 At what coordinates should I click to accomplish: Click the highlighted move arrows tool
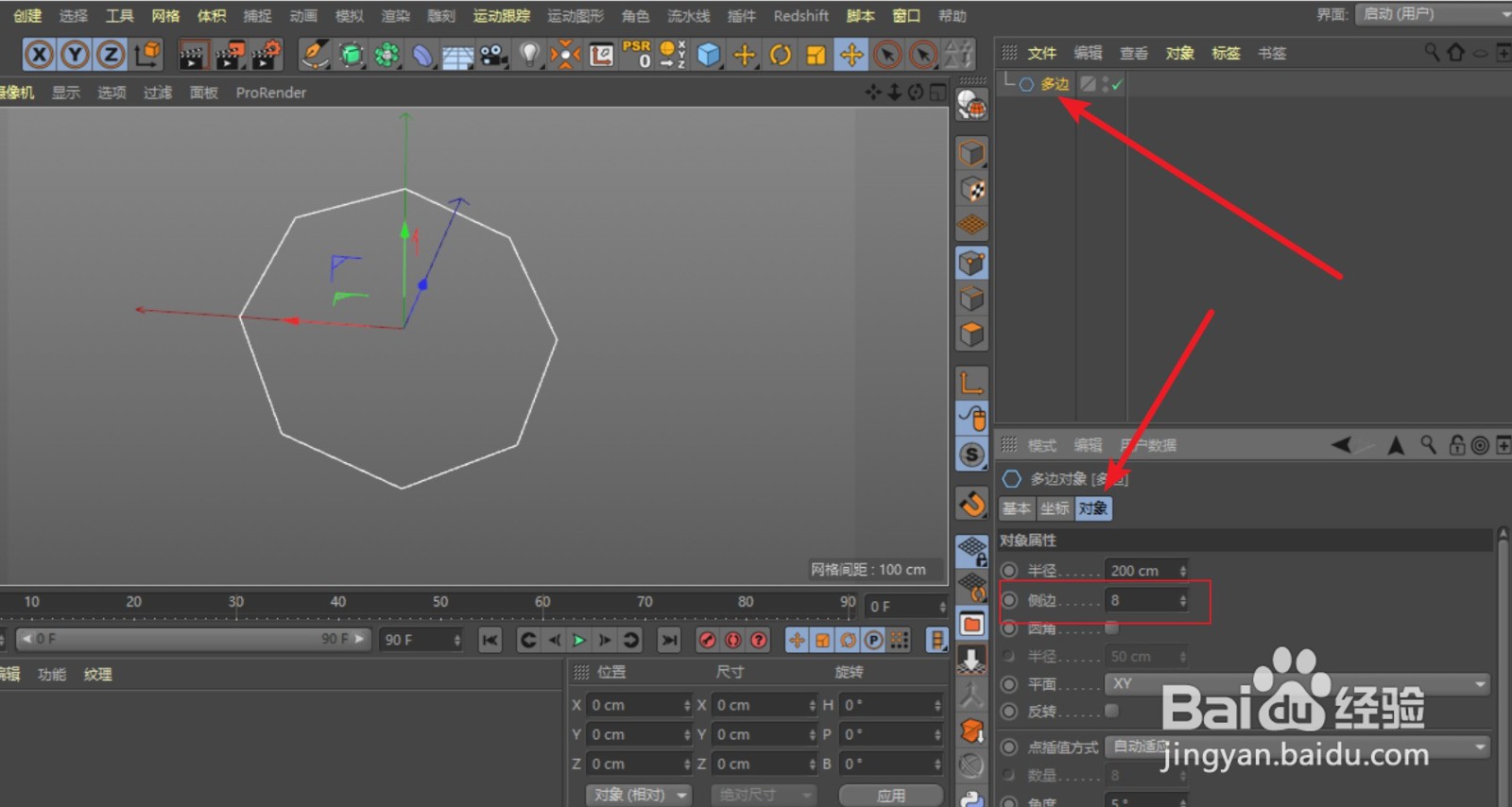[851, 55]
